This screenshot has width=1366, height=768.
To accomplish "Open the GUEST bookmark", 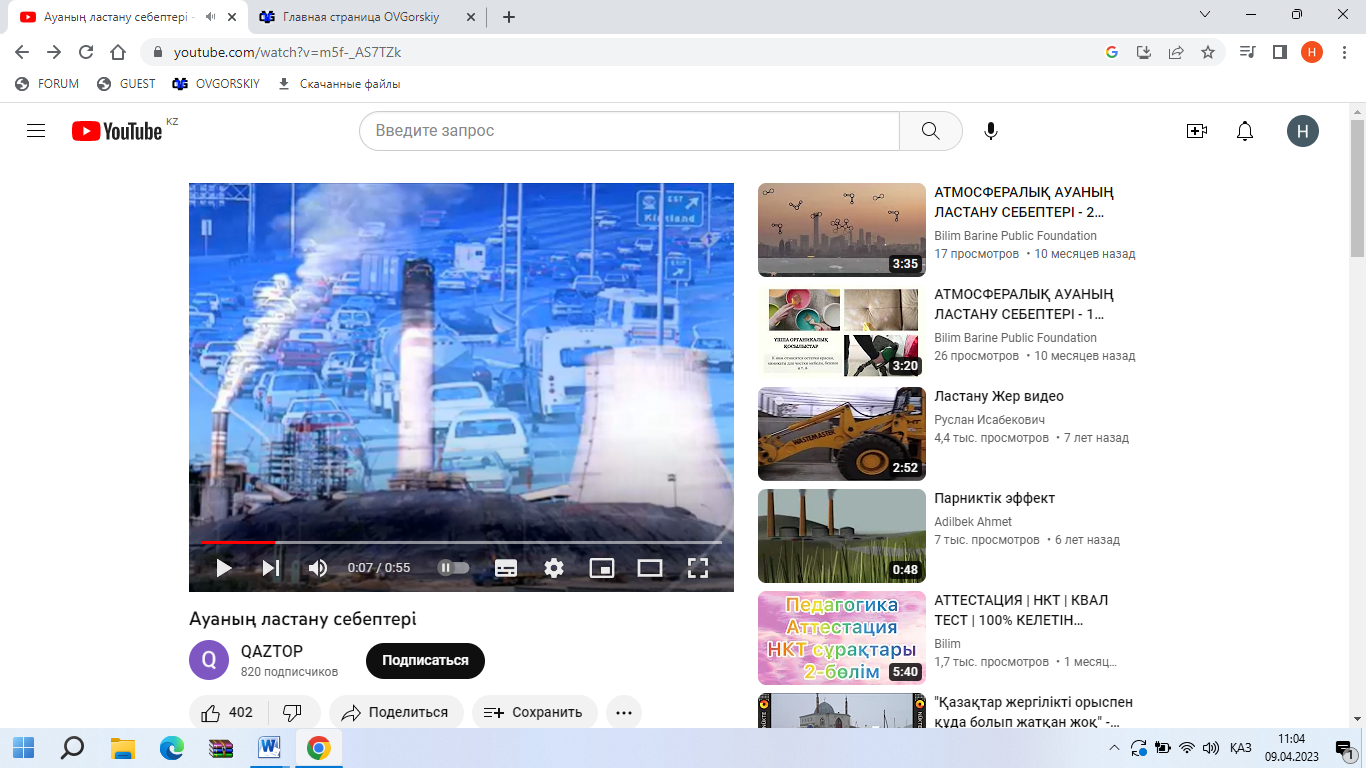I will [x=126, y=84].
